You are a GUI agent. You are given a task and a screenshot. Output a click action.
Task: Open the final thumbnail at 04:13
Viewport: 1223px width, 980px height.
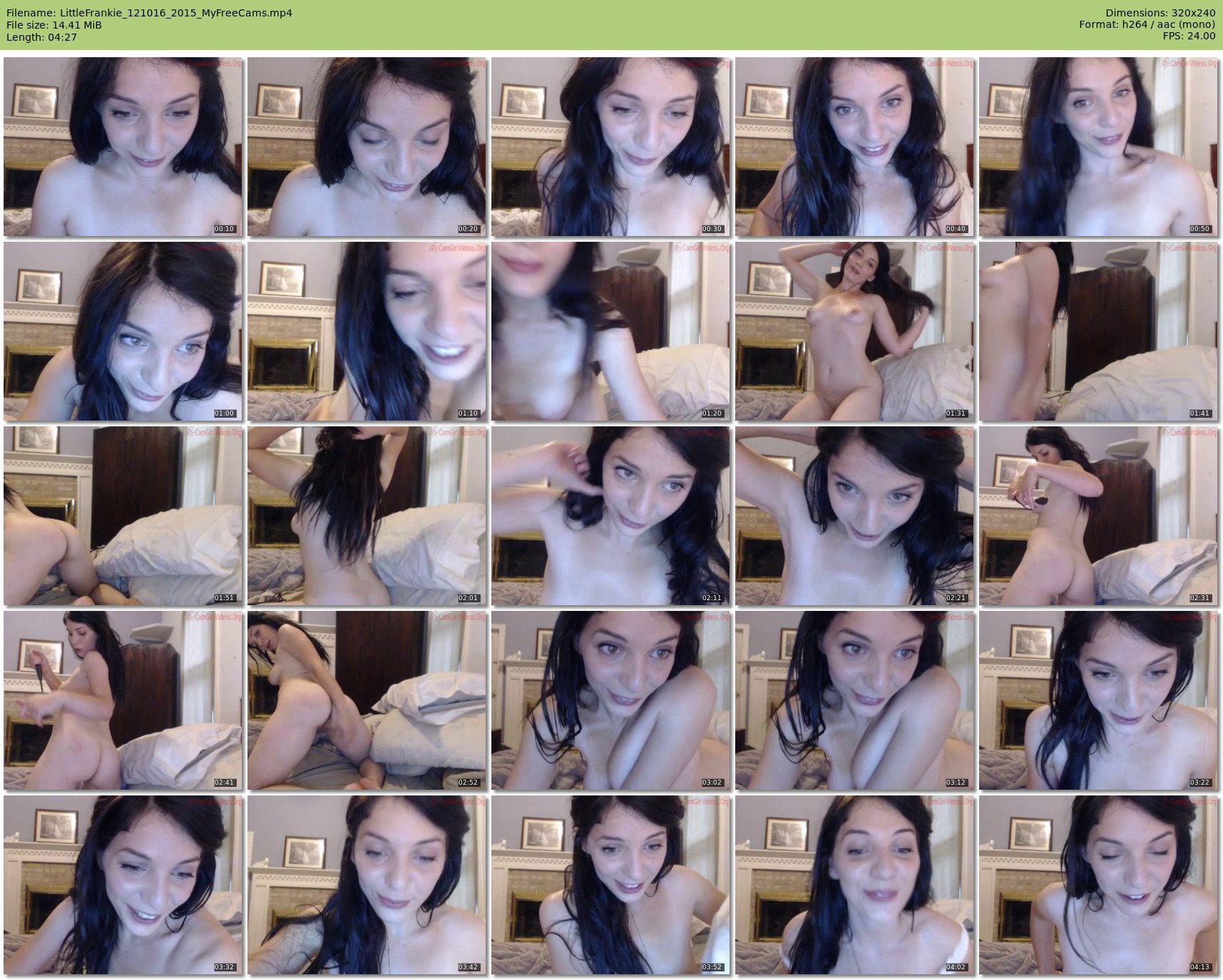(x=1098, y=885)
